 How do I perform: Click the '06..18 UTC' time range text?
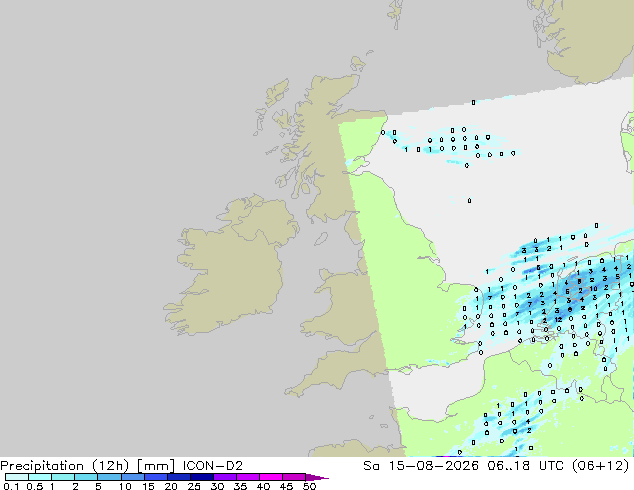[x=527, y=466]
